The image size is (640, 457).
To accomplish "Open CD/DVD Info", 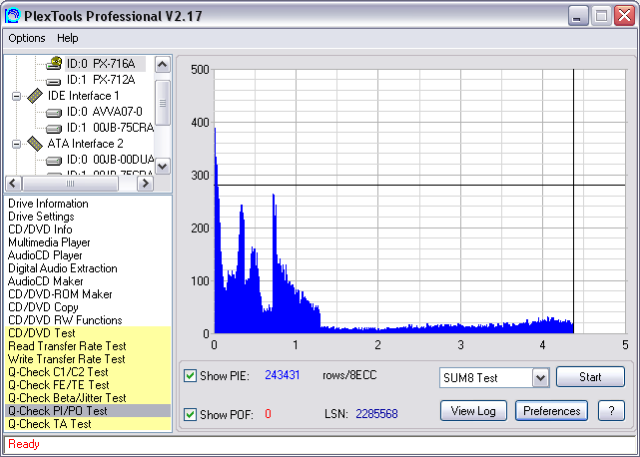I will (x=40, y=229).
